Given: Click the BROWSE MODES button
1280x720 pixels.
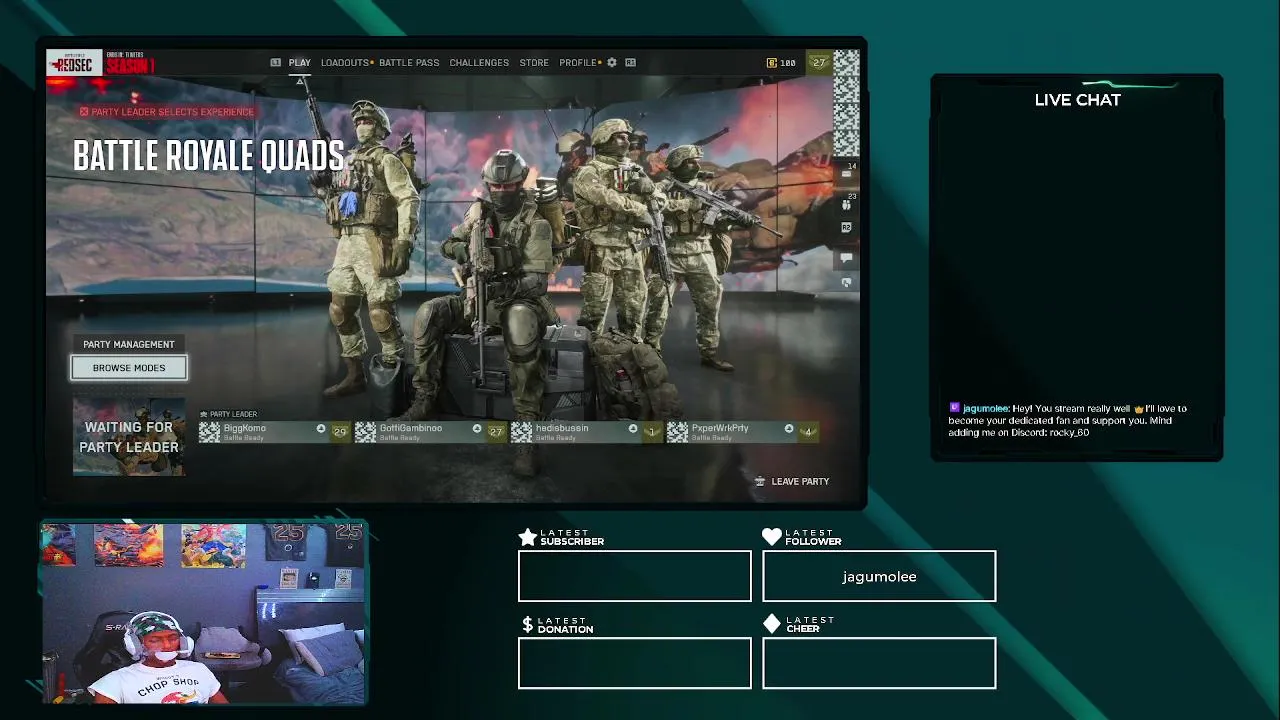Looking at the screenshot, I should 129,368.
